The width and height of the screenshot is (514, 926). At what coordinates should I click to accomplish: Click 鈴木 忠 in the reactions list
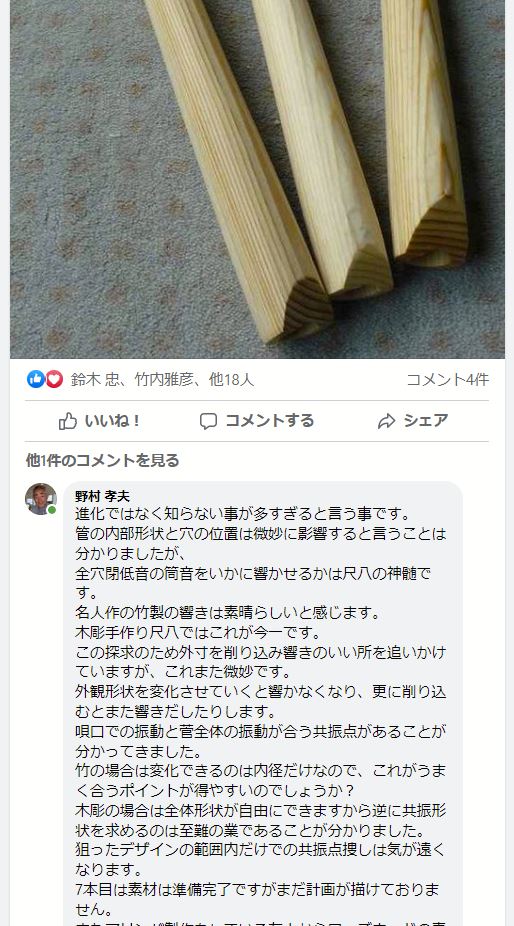tap(95, 380)
